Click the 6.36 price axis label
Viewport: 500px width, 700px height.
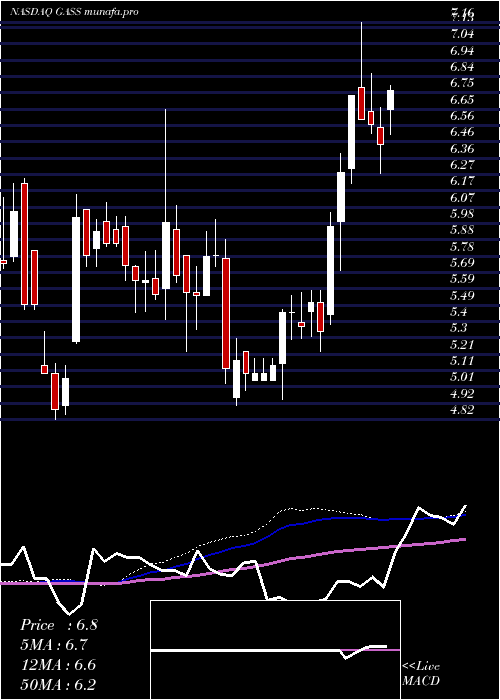[x=462, y=148]
